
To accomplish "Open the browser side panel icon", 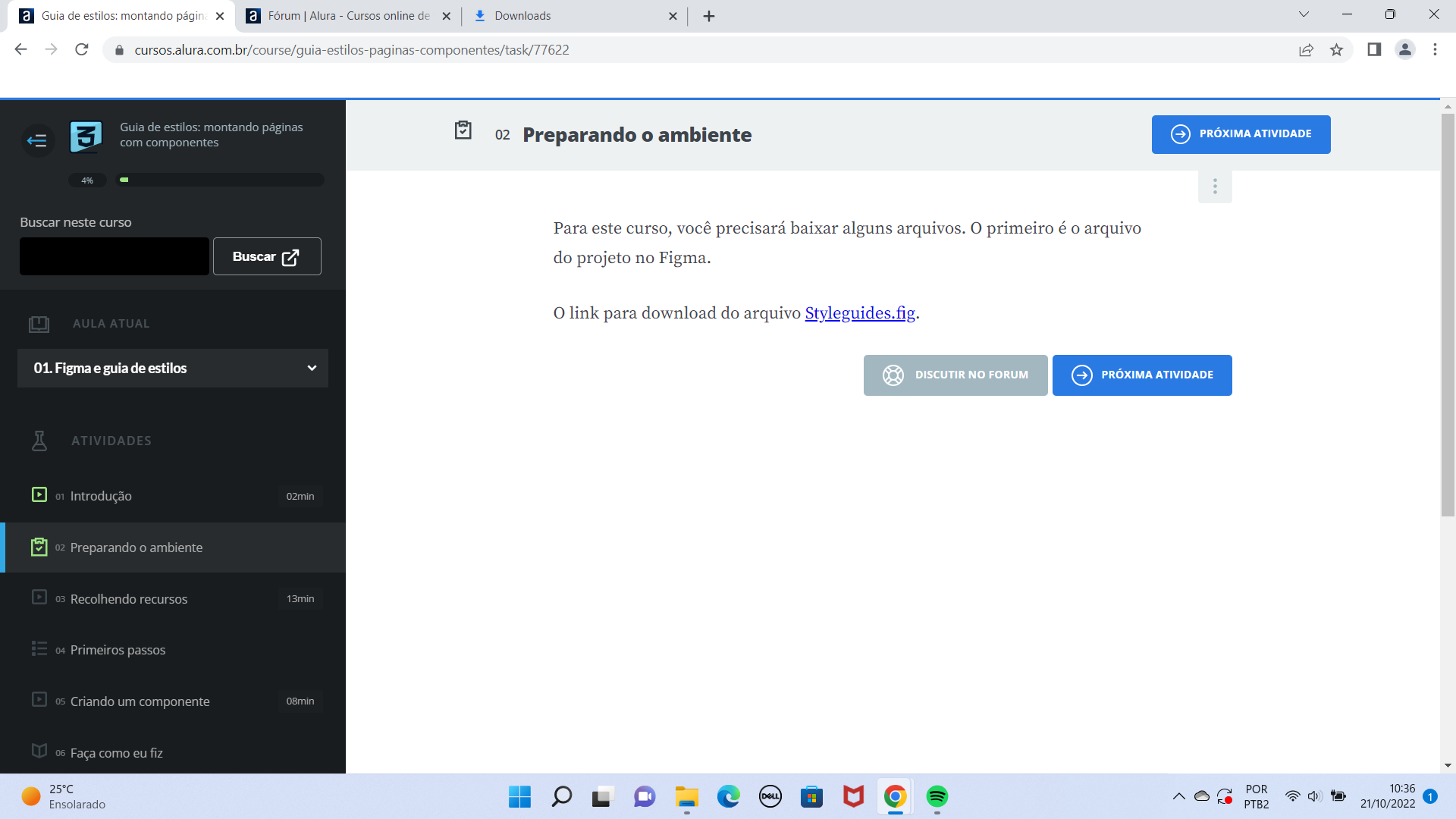I will tap(1374, 49).
